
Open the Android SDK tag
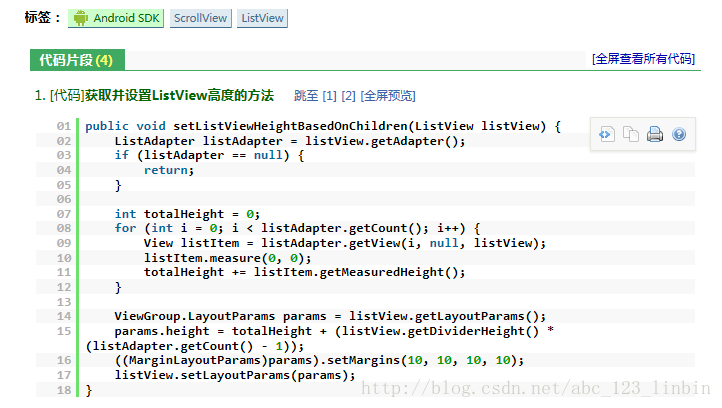[116, 18]
